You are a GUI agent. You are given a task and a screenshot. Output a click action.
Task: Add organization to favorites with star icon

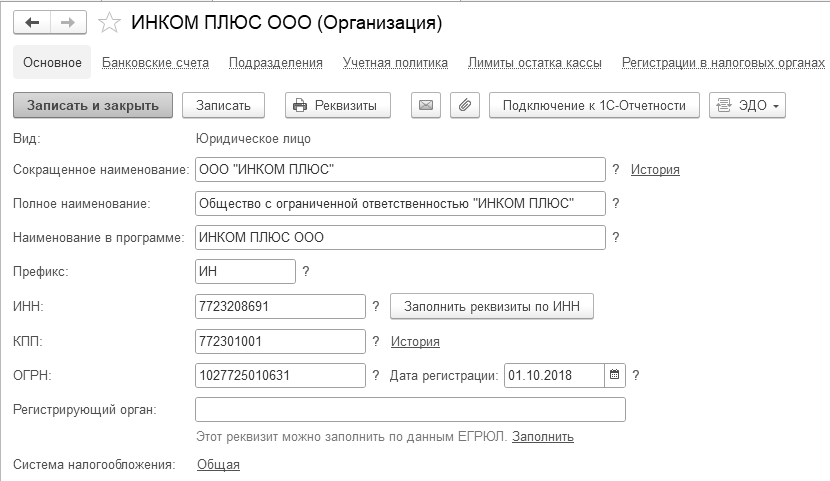coord(112,22)
